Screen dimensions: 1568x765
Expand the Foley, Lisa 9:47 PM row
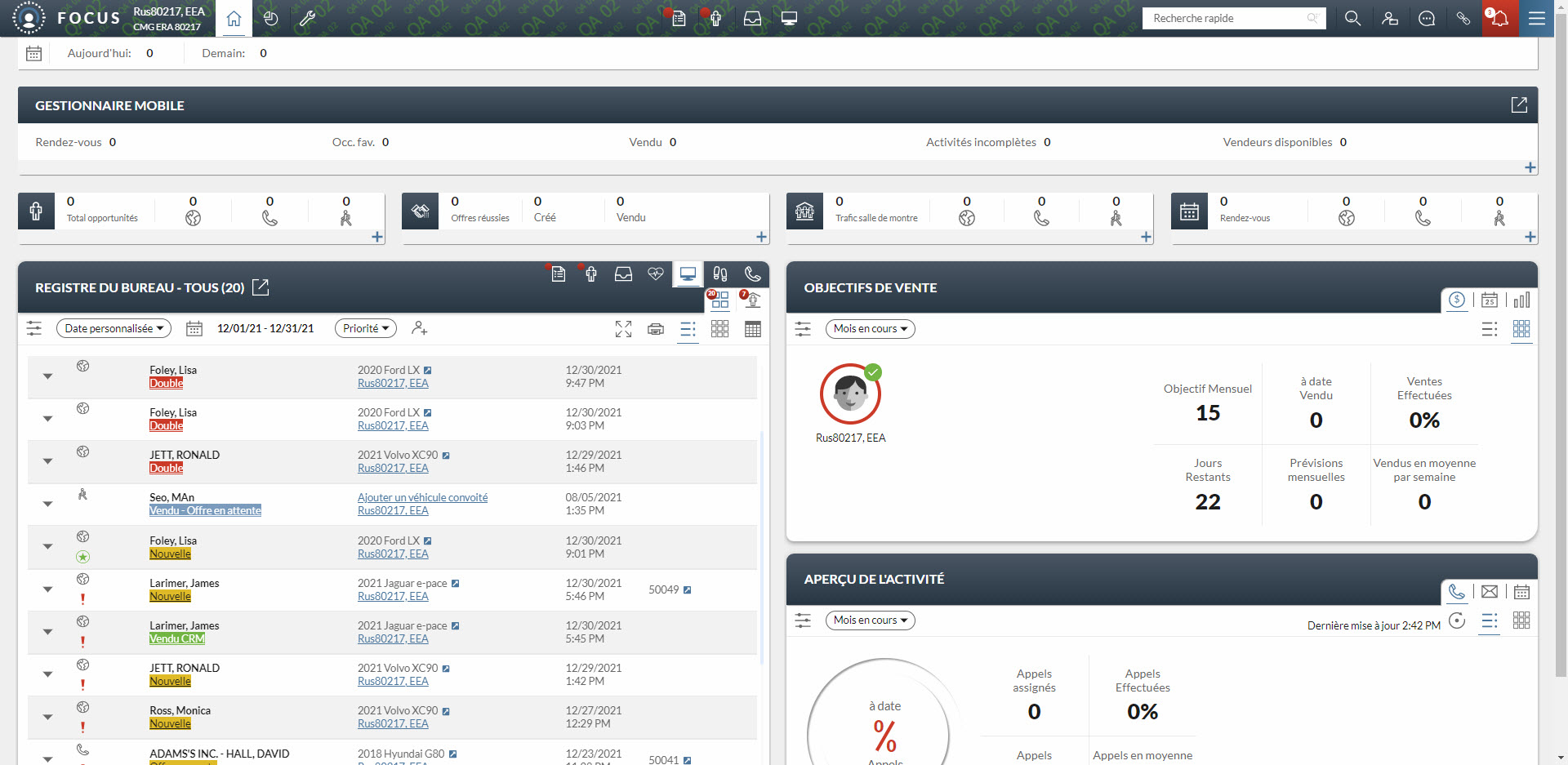47,376
